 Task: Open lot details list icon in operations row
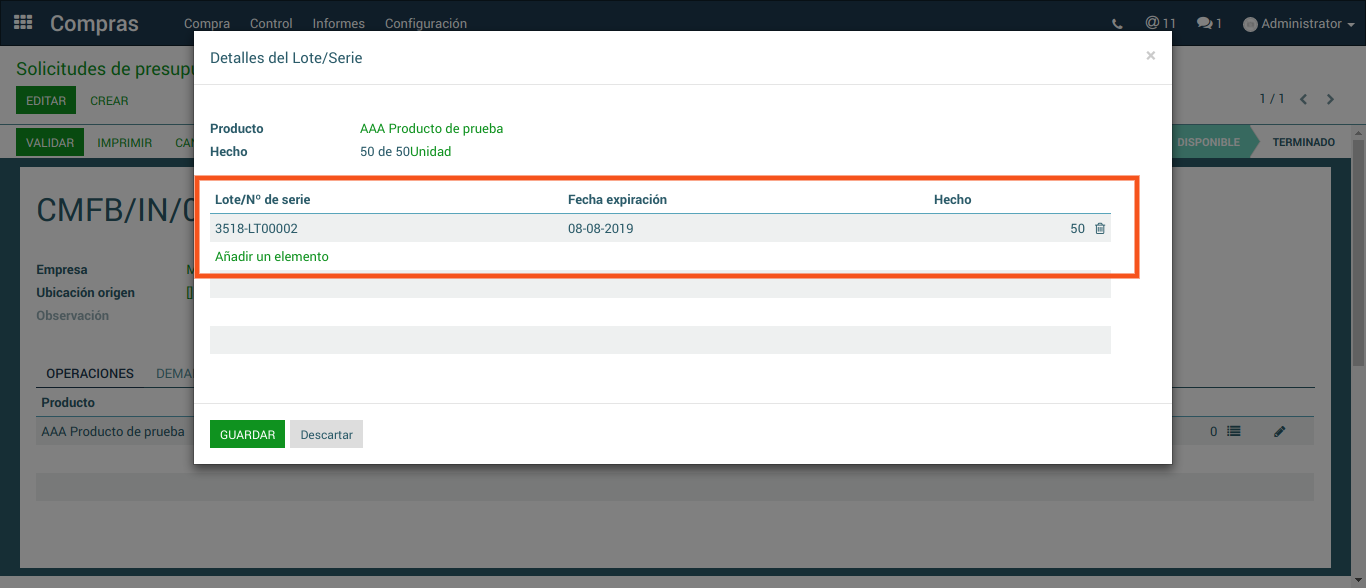pos(1233,432)
